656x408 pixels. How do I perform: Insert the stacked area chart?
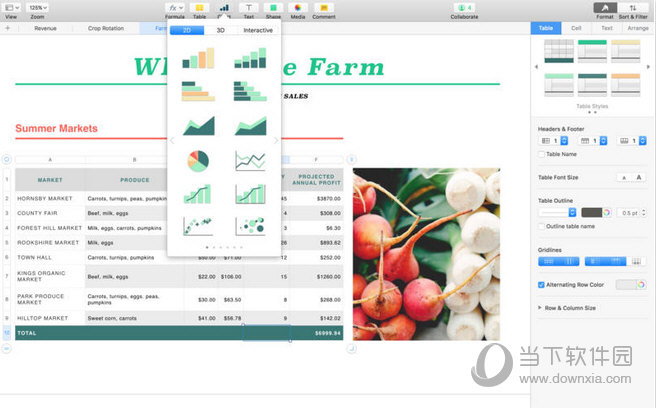pos(250,126)
